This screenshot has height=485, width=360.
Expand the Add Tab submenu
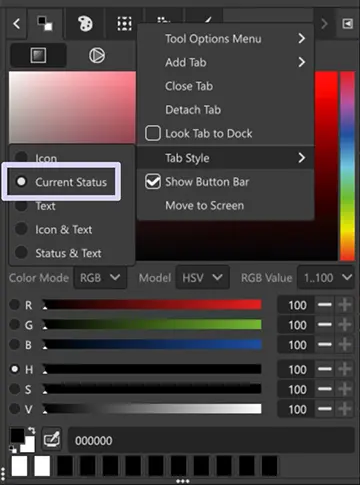(x=226, y=62)
